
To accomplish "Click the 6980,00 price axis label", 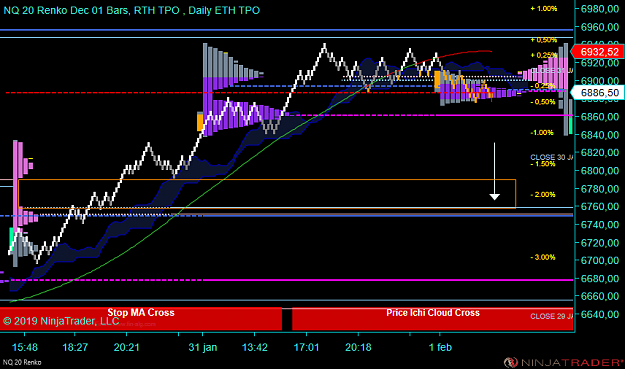I will [x=600, y=9].
